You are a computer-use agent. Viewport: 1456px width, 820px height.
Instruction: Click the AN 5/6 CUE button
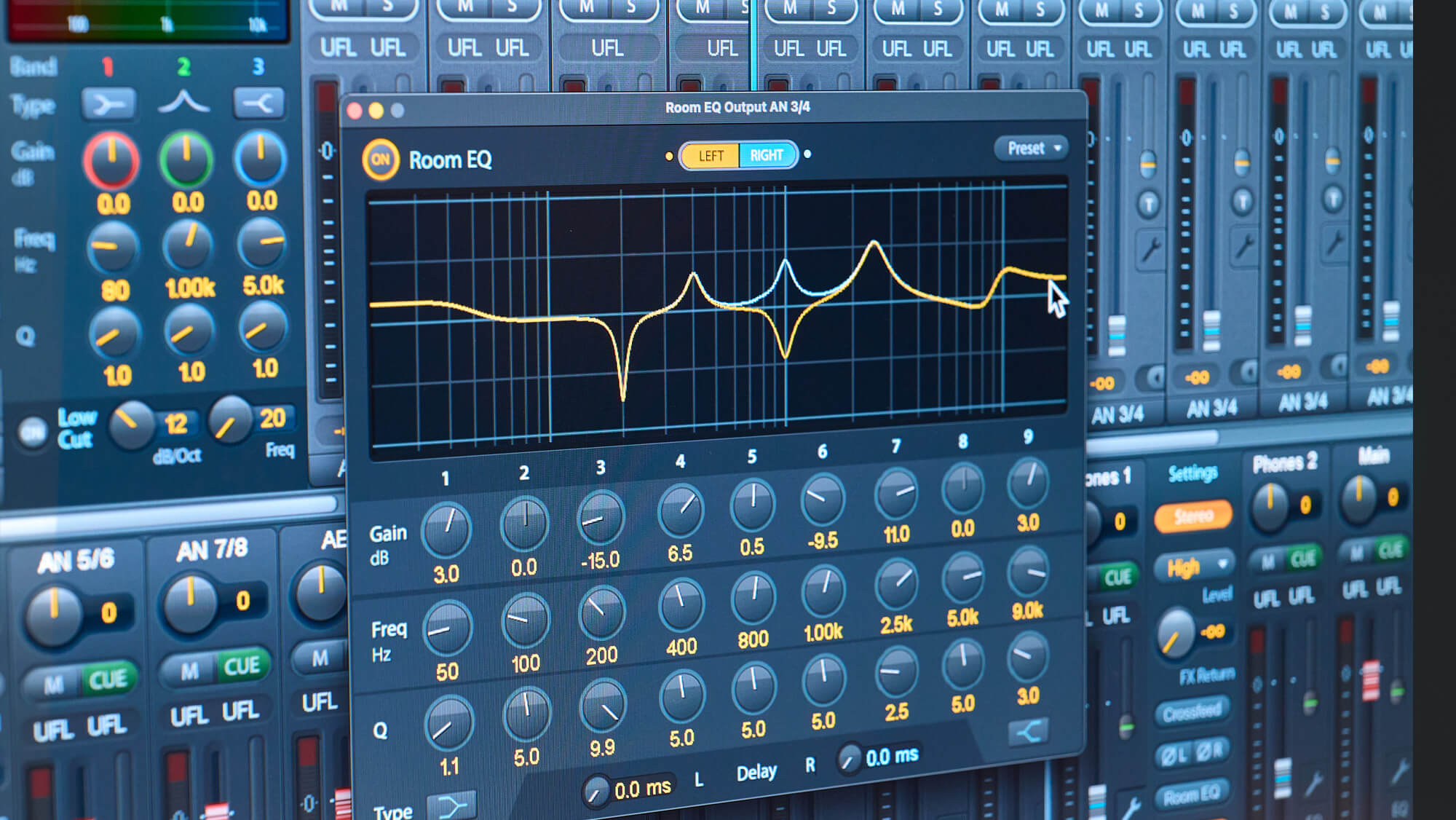[x=108, y=679]
